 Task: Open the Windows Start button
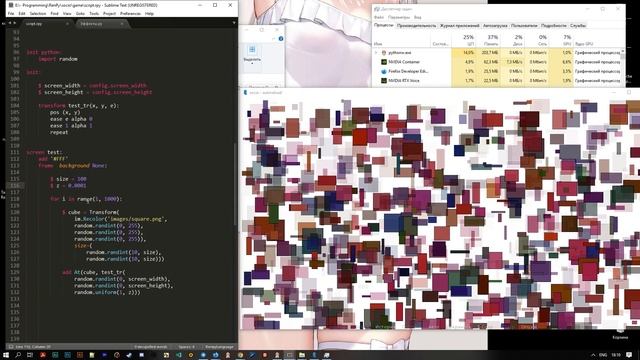click(6, 355)
